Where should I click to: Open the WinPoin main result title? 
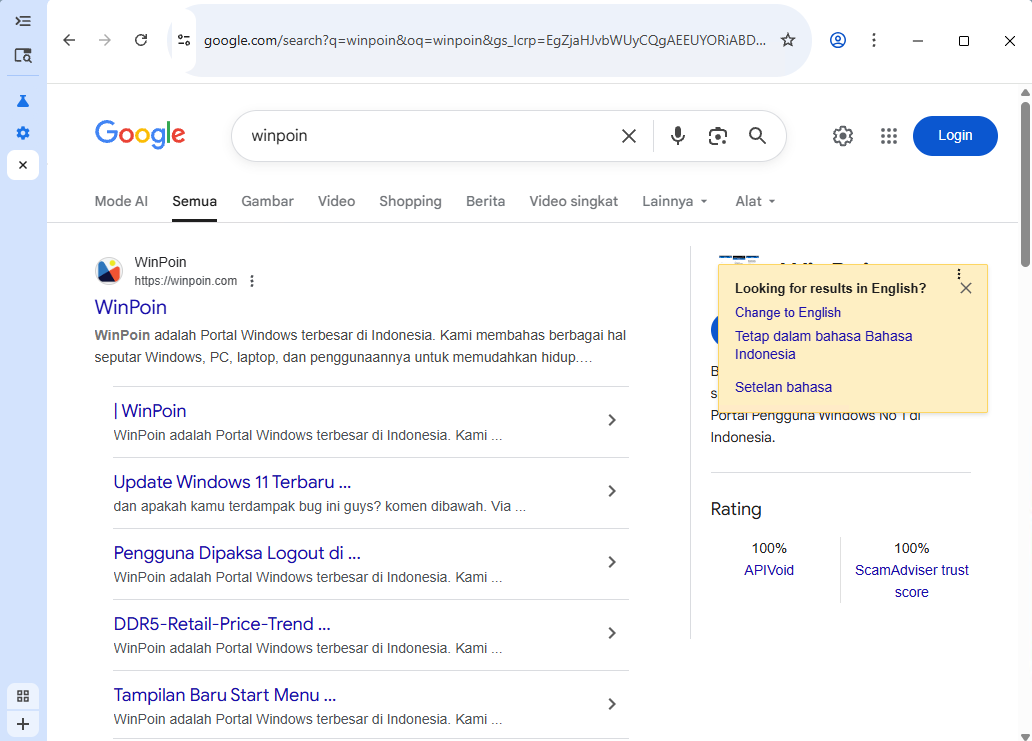(131, 307)
